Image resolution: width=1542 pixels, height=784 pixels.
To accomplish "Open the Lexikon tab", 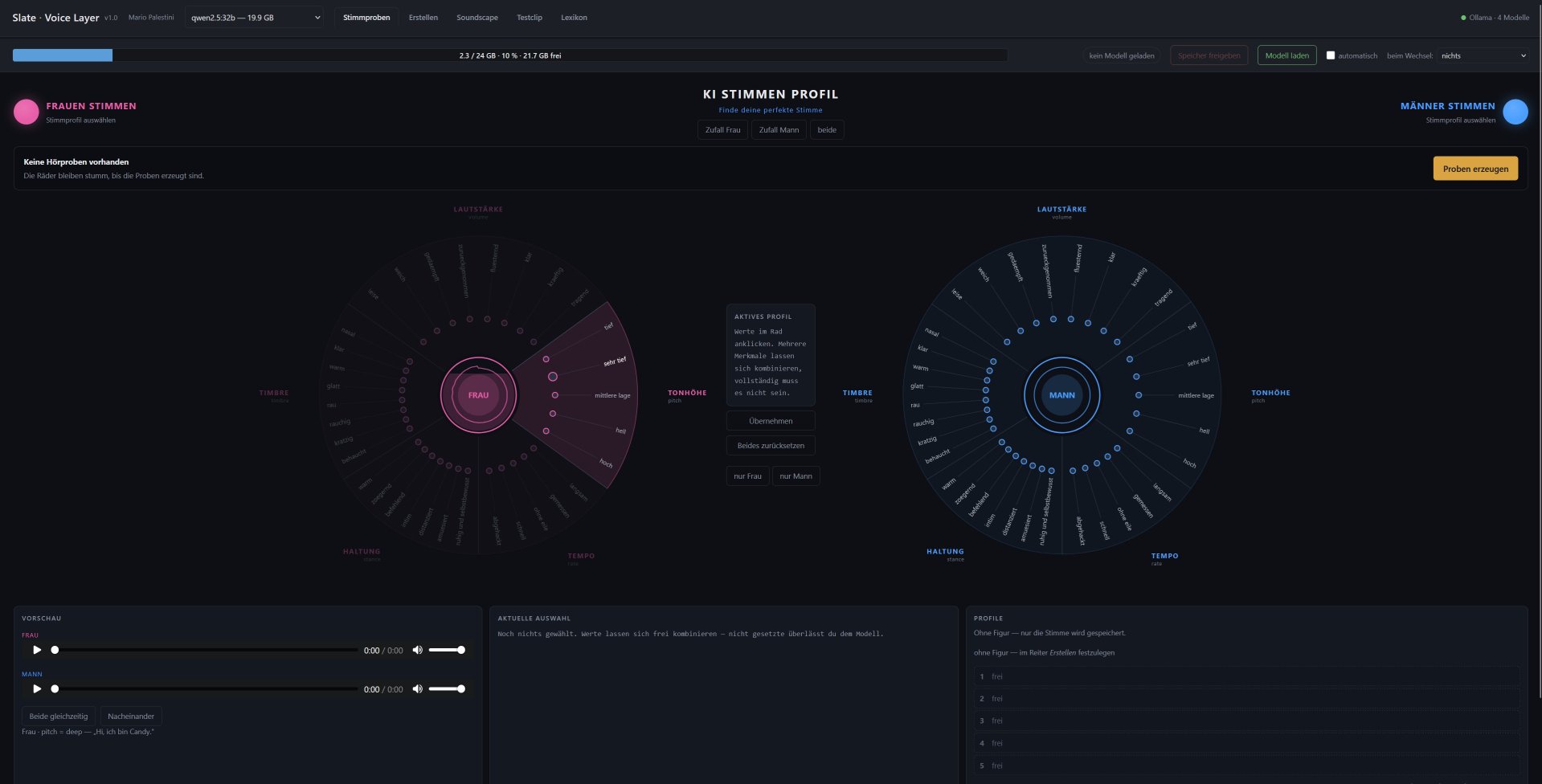I will click(x=574, y=18).
